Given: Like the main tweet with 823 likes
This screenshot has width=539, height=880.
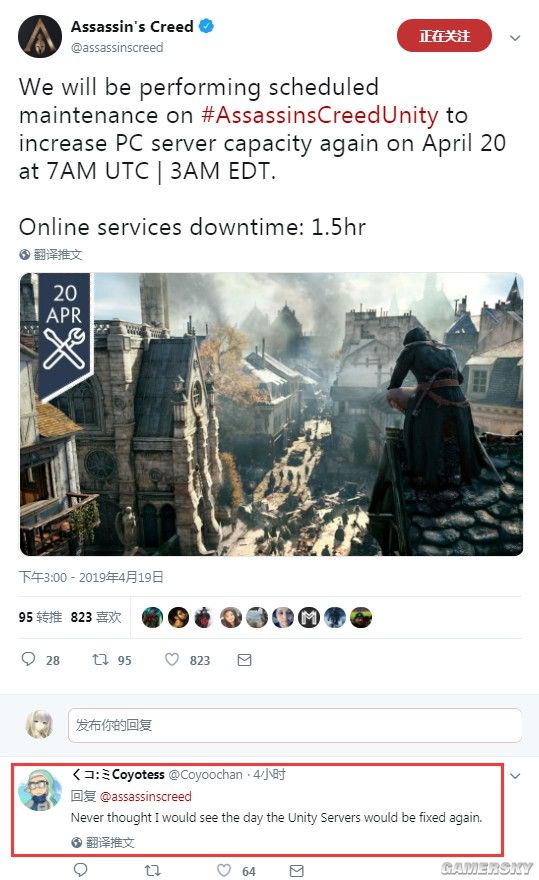Looking at the screenshot, I should click(172, 659).
